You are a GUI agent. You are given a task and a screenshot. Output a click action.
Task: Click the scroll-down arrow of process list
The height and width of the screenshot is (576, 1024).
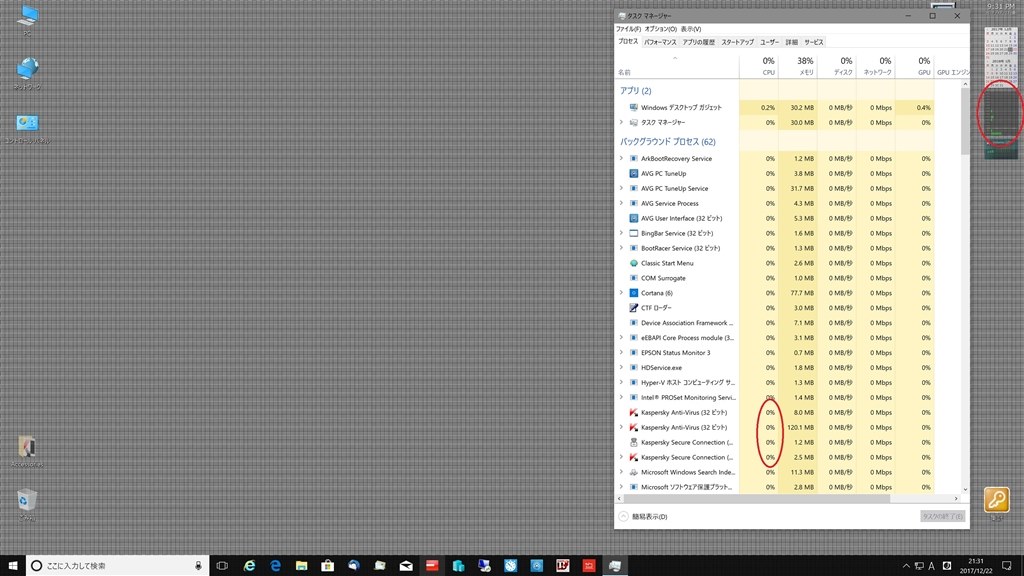coord(965,489)
